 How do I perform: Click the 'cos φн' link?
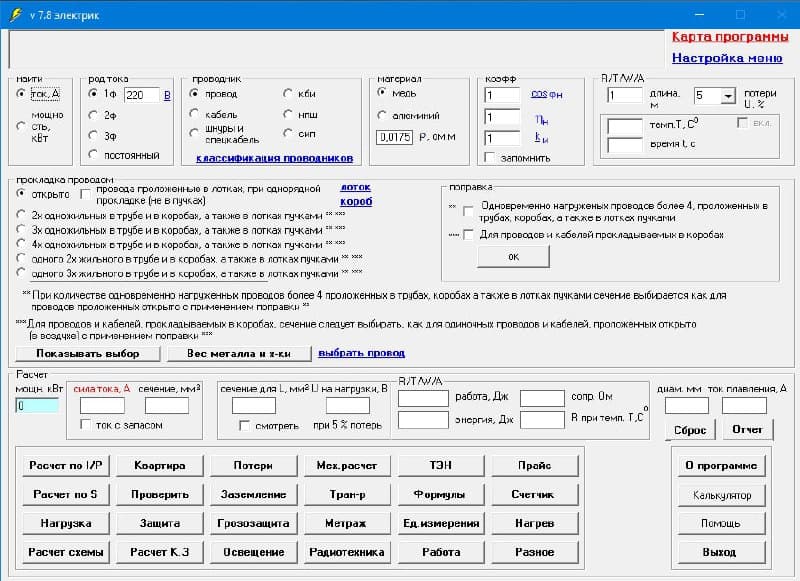[546, 94]
